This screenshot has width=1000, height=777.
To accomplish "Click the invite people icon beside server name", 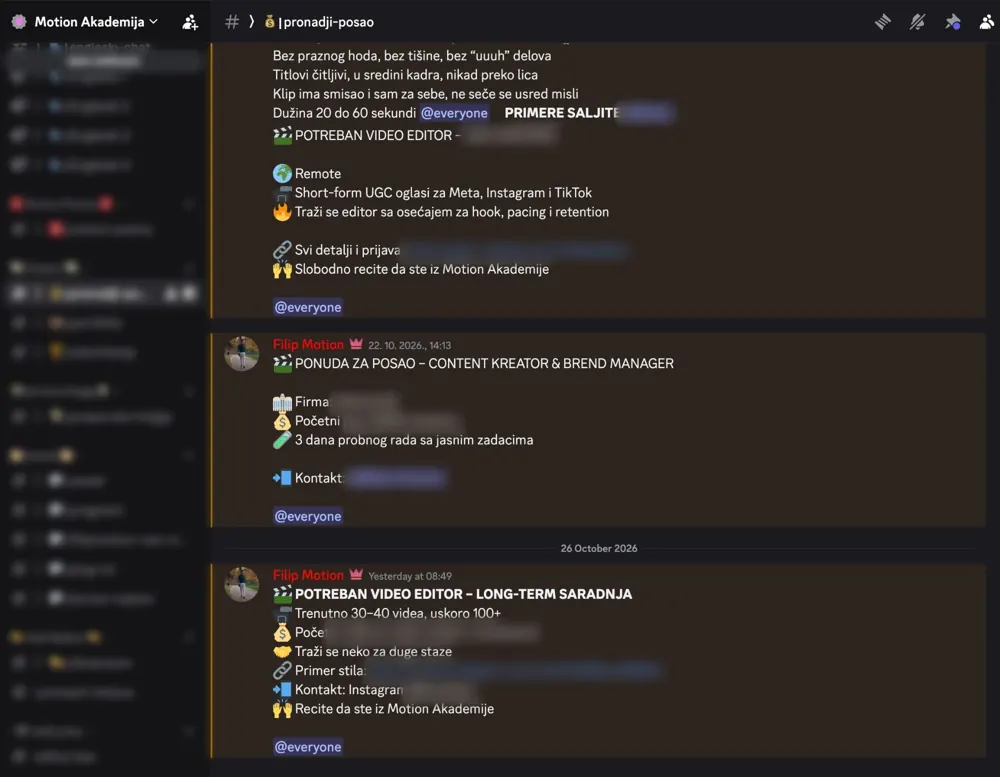I will point(190,22).
